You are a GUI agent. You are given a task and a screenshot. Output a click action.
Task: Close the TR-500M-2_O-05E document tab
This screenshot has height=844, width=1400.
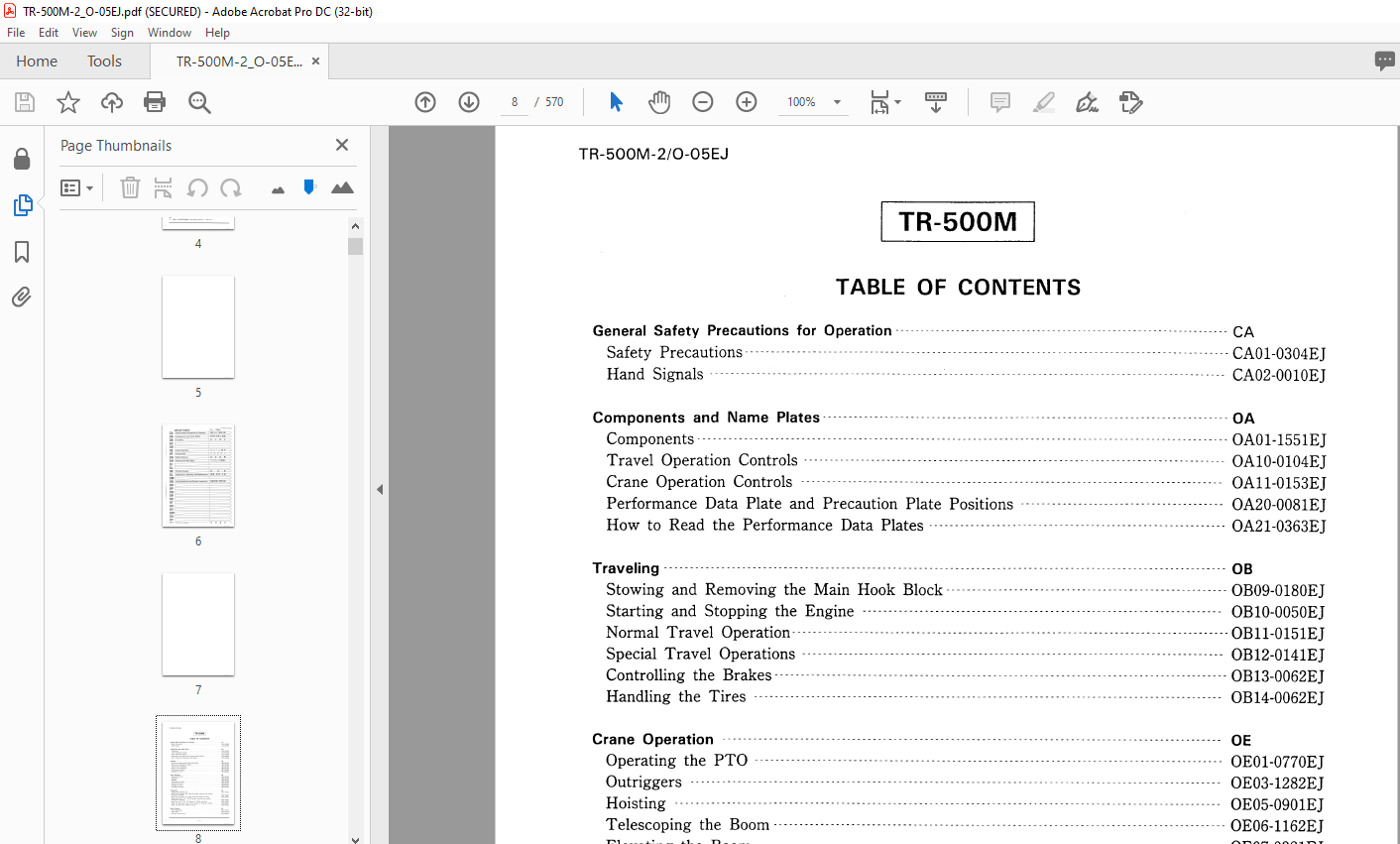(x=315, y=60)
